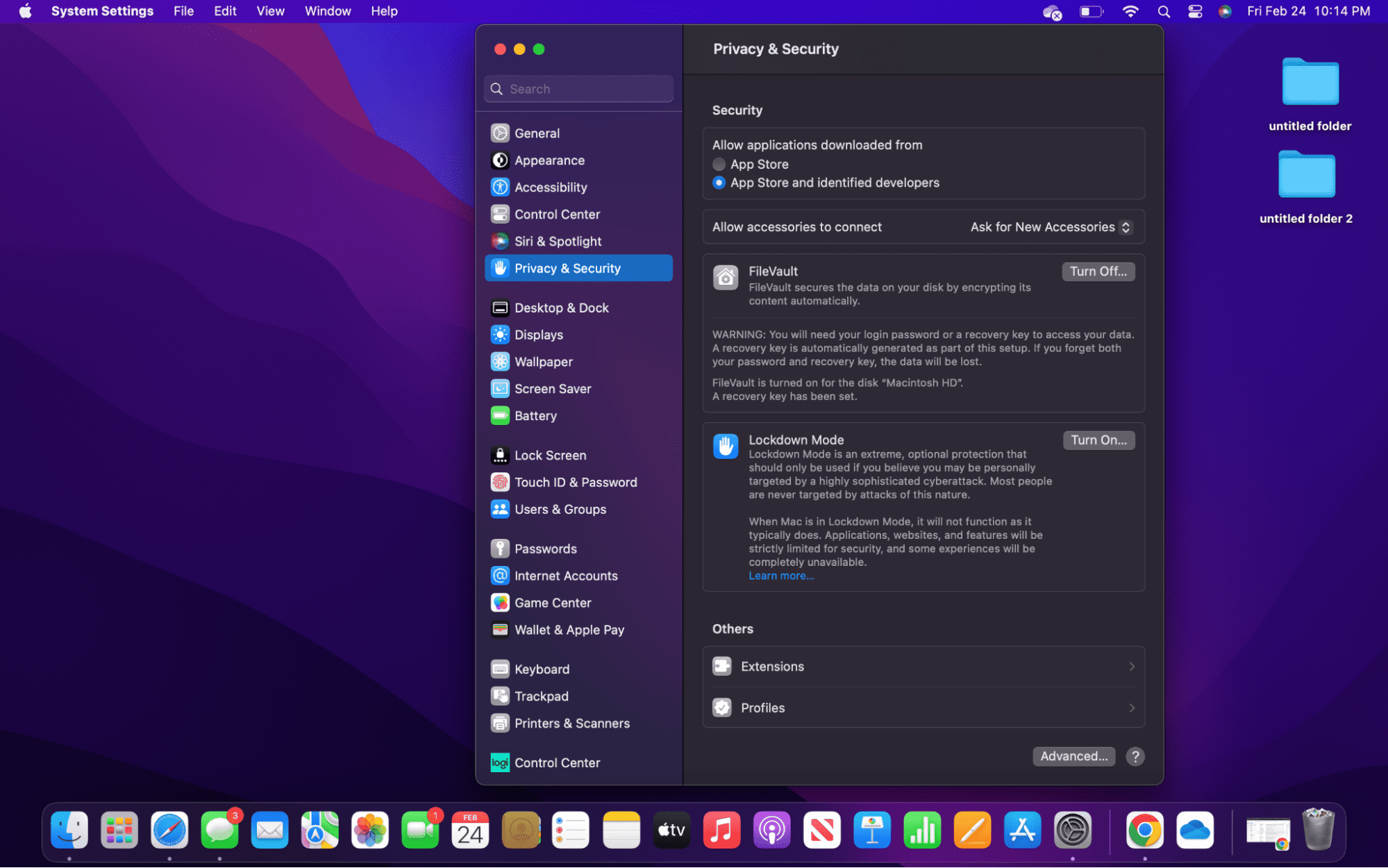The height and width of the screenshot is (868, 1388).
Task: Click the help question mark button
Action: point(1135,756)
